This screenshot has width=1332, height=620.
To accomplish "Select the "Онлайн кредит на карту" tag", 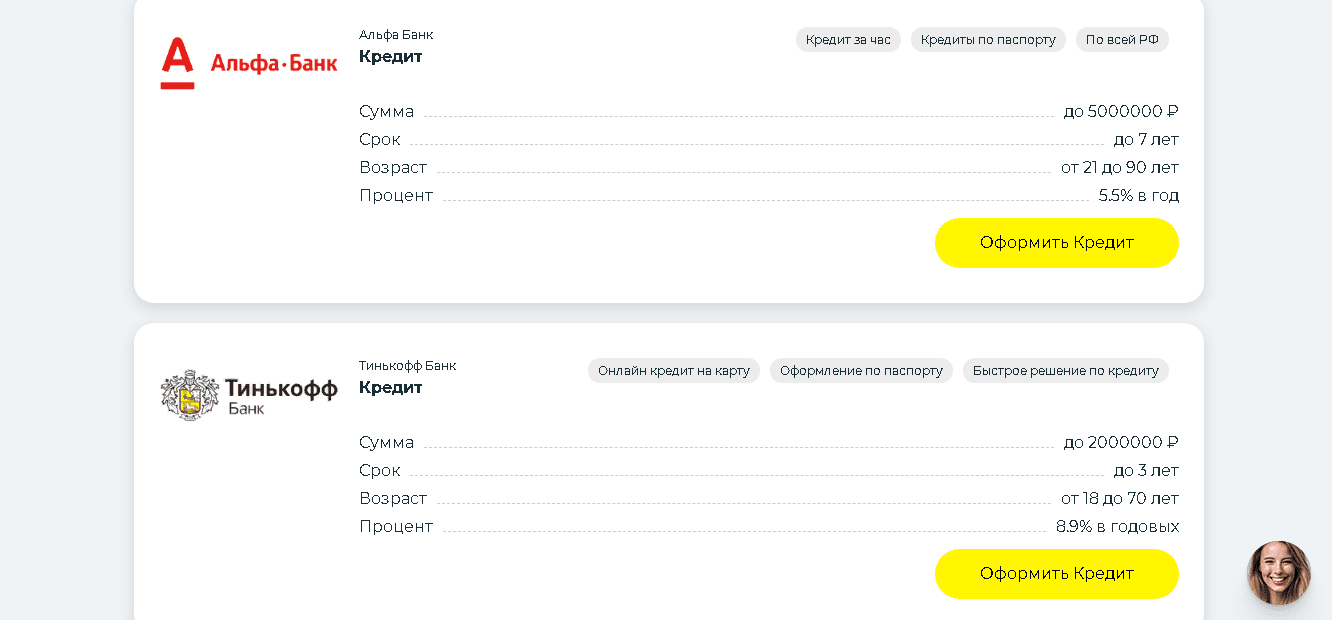I will click(674, 371).
